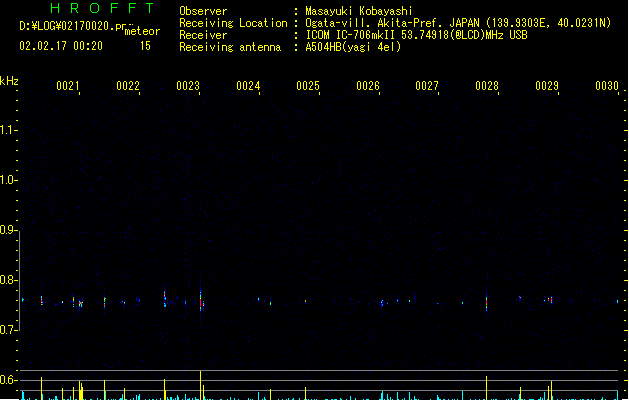Image resolution: width=629 pixels, height=400 pixels.
Task: Click the yellow intensity spike near 0028
Action: coord(487,388)
